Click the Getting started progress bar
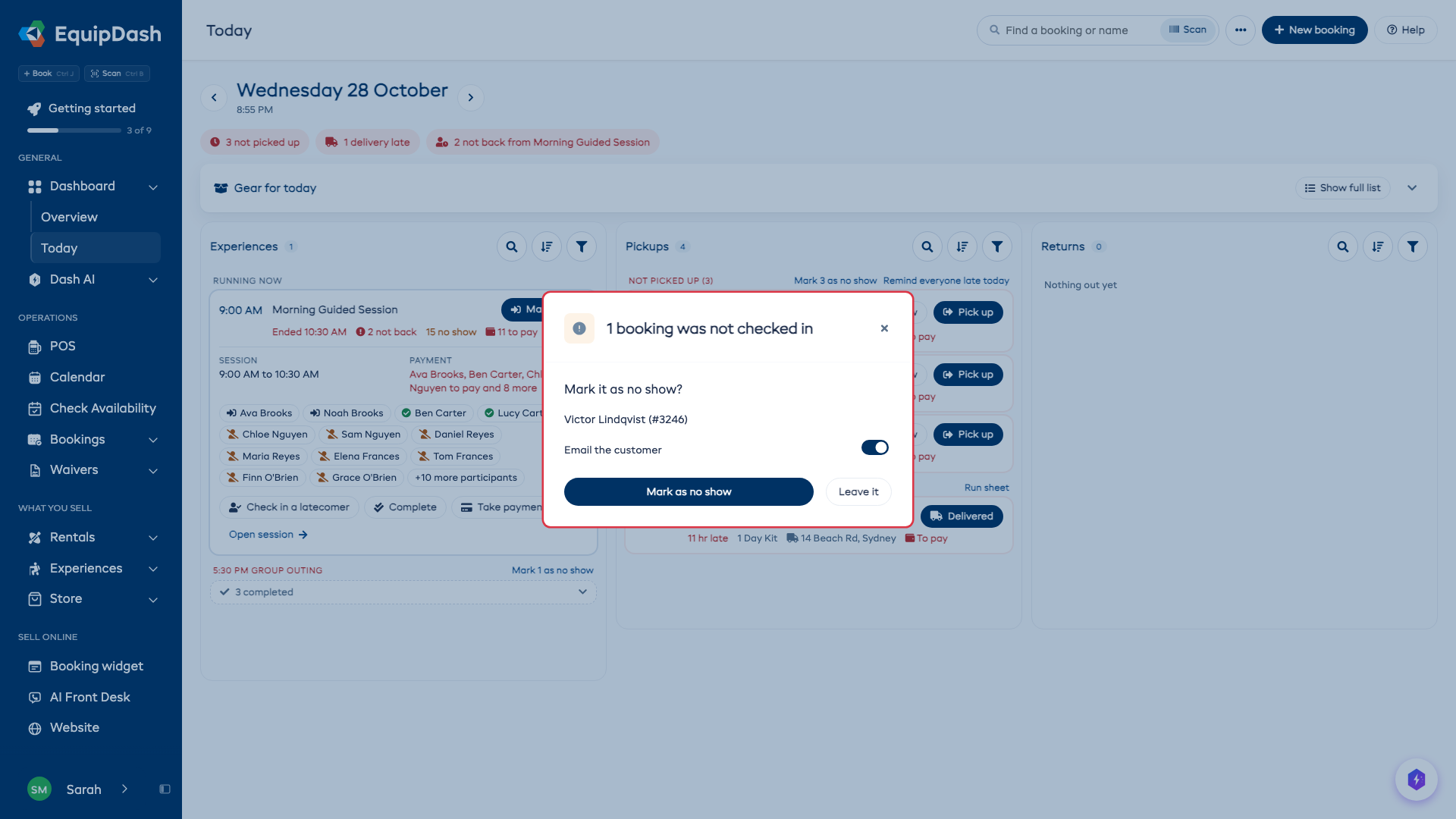This screenshot has height=819, width=1456. click(74, 130)
